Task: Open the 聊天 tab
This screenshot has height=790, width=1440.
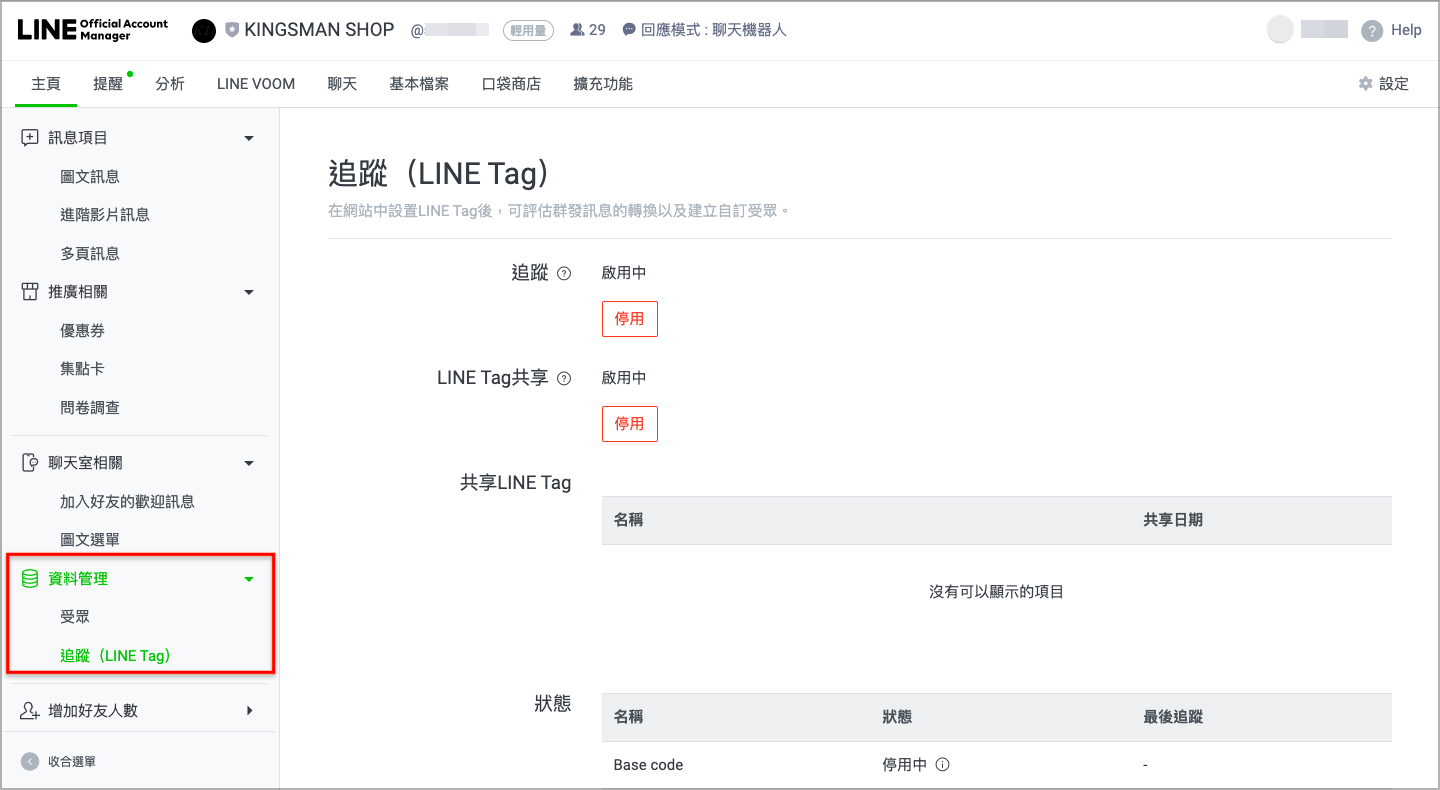Action: point(342,84)
